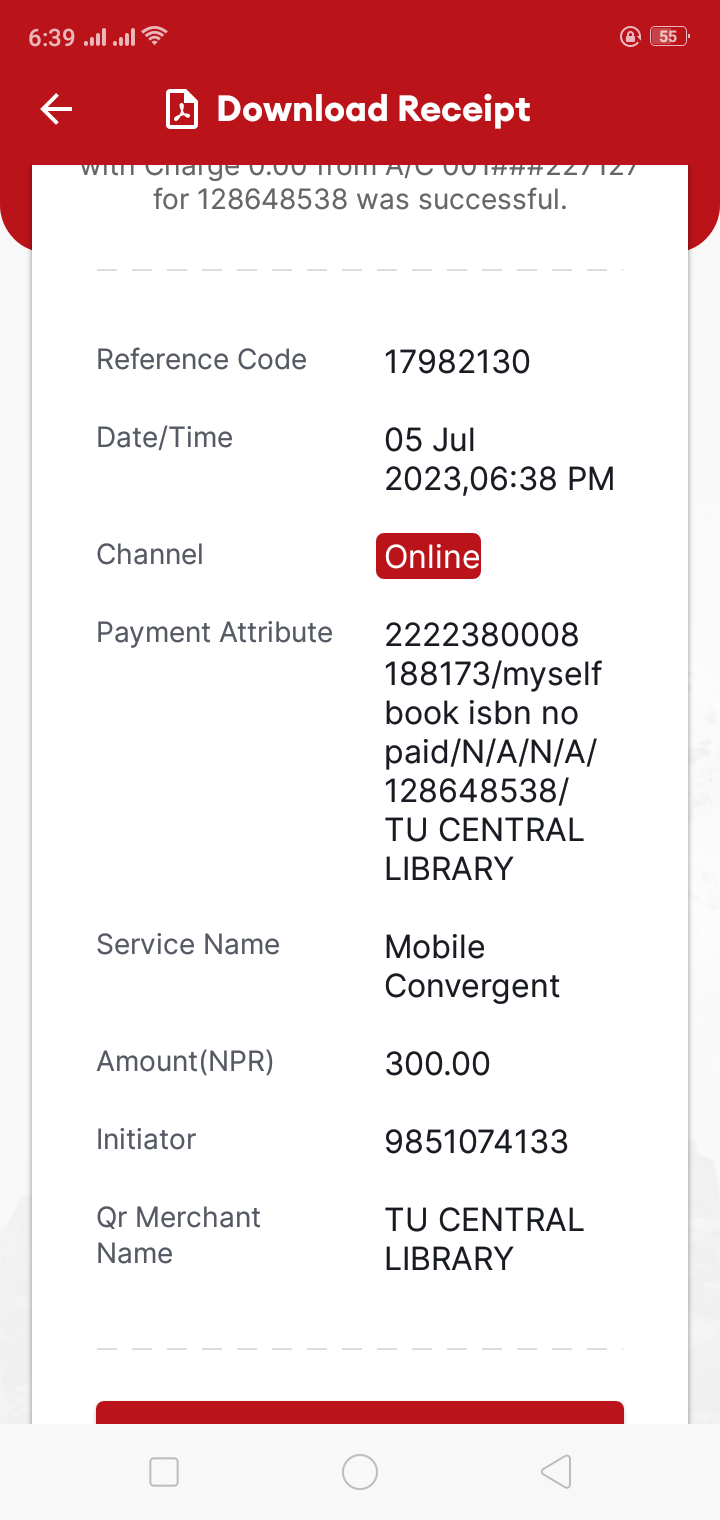The image size is (720, 1520).
Task: Select the reference code 17982130
Action: tap(457, 362)
